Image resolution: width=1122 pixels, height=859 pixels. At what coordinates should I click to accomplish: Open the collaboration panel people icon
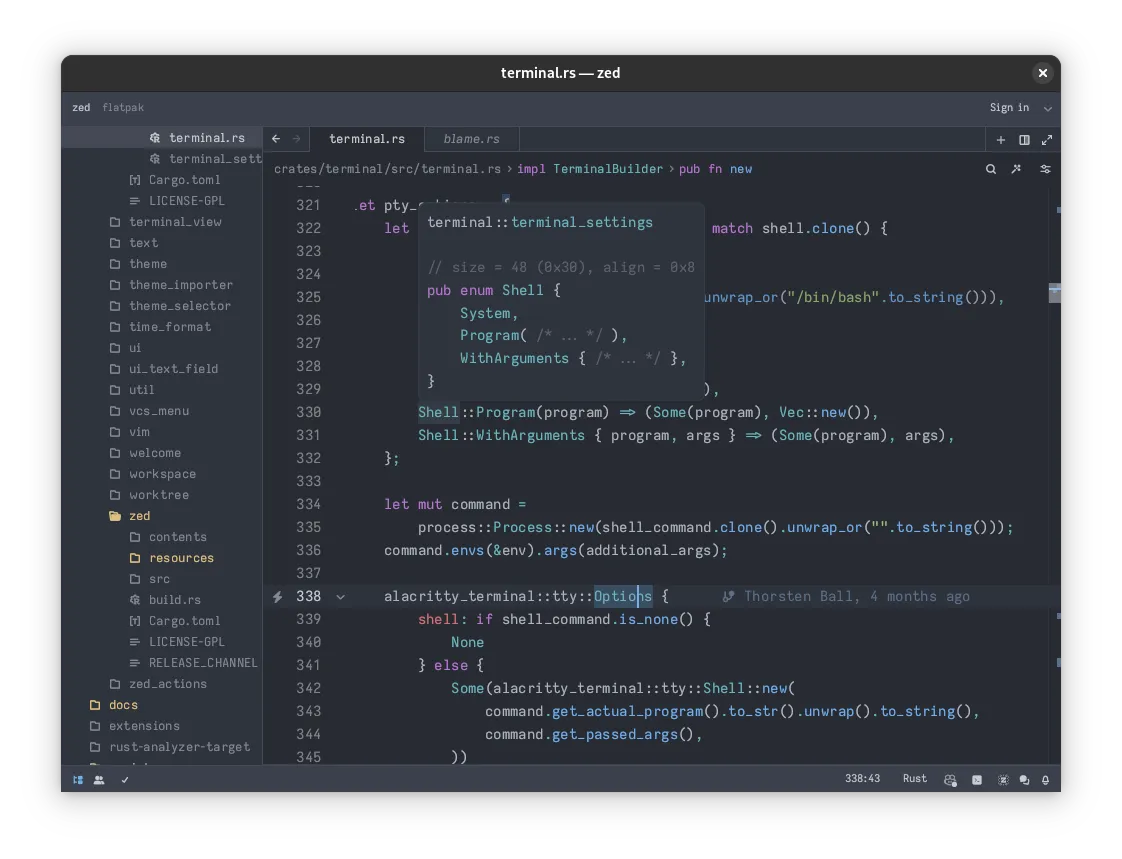tap(98, 779)
